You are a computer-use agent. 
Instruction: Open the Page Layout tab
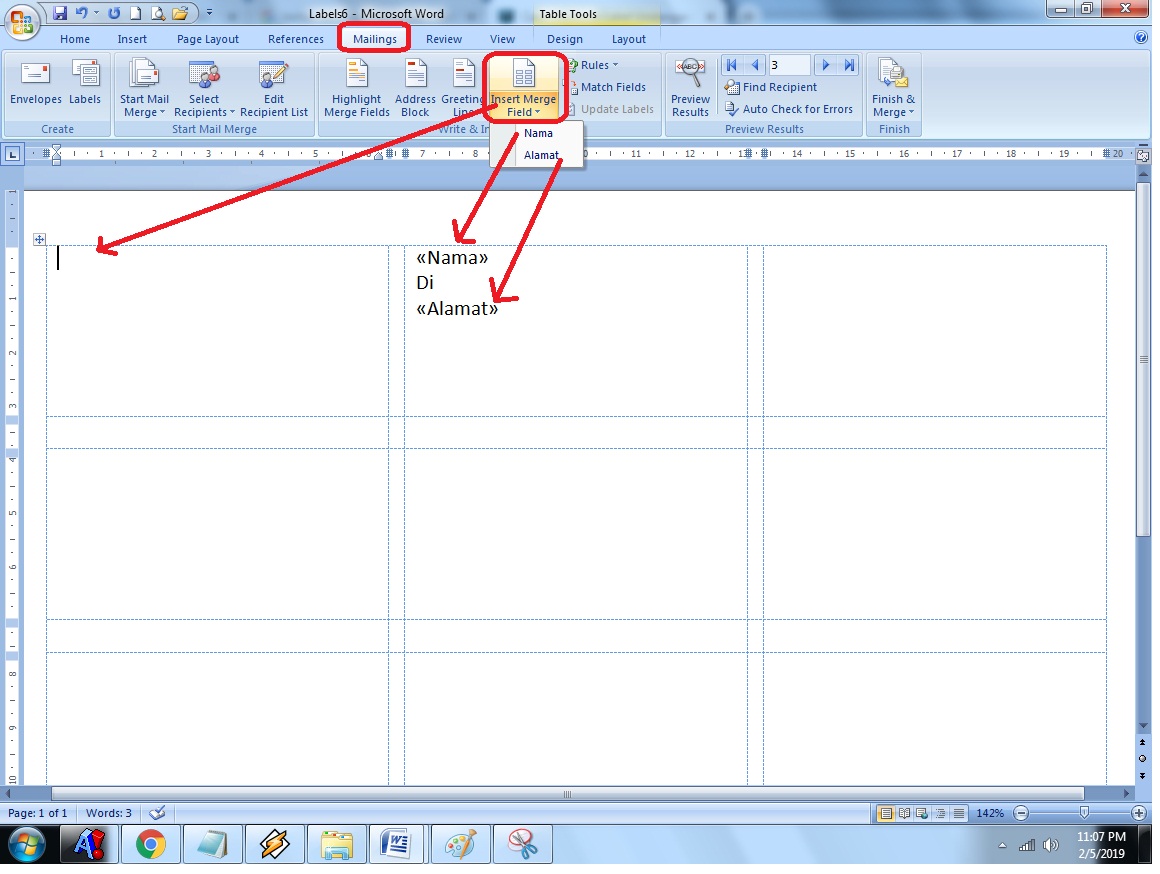pos(208,39)
